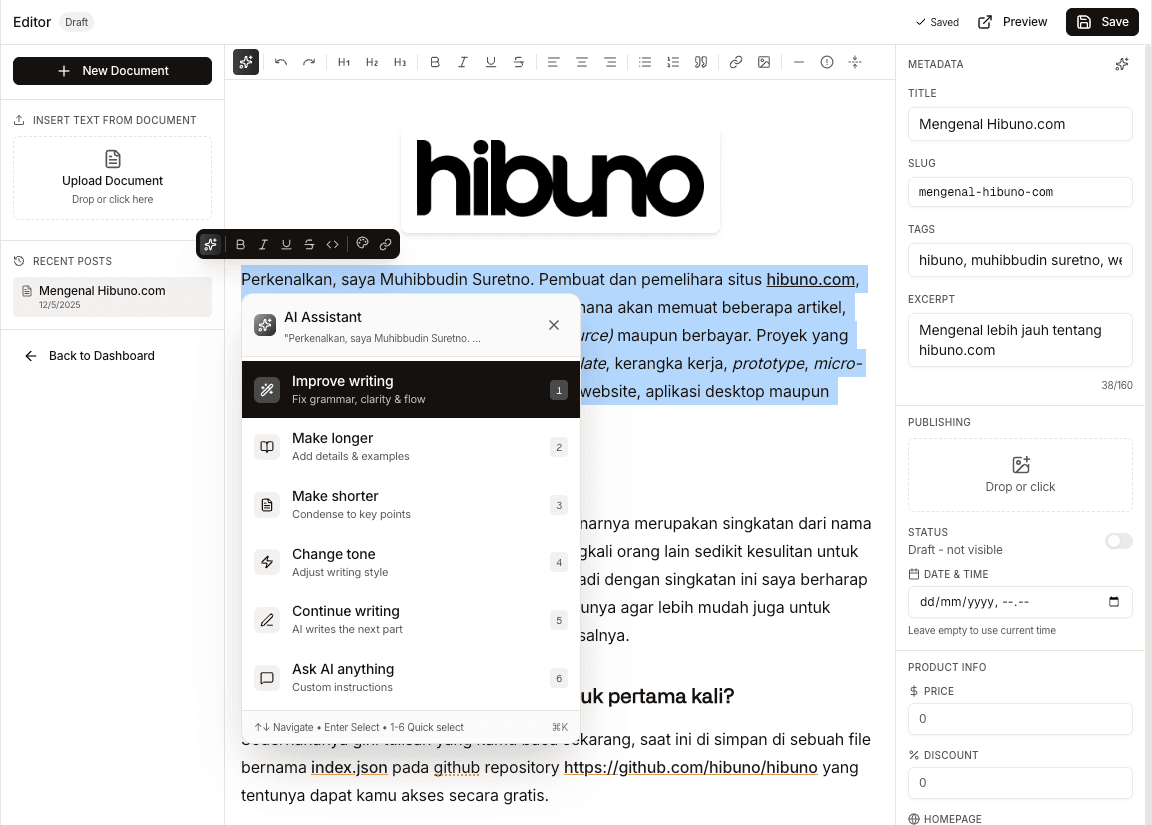Insert an image using the toolbar icon
This screenshot has height=825, width=1152.
[x=764, y=62]
